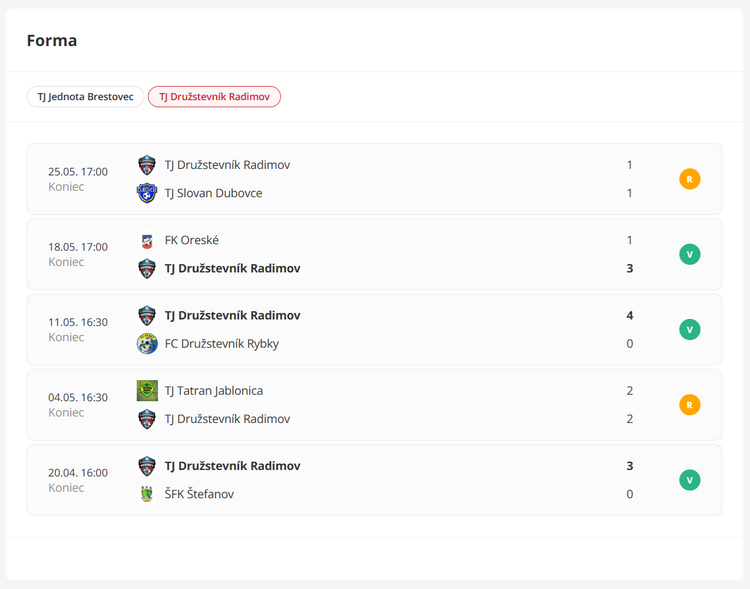Click the green V badge for 20.04. match
Screen dimensions: 750x589
pyautogui.click(x=689, y=480)
